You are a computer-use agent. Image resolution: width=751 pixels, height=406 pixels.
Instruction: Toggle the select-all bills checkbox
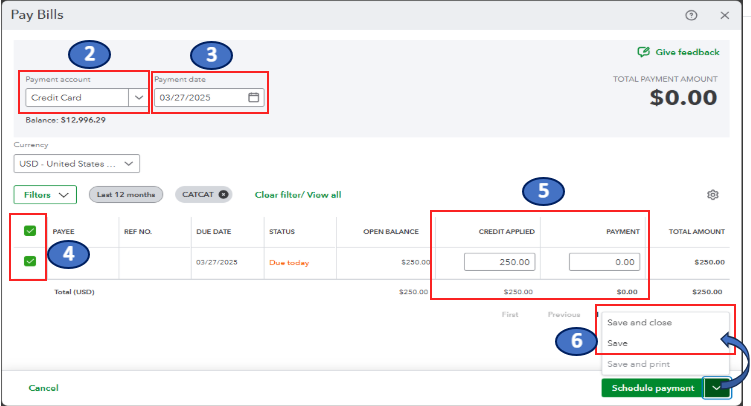pyautogui.click(x=30, y=231)
